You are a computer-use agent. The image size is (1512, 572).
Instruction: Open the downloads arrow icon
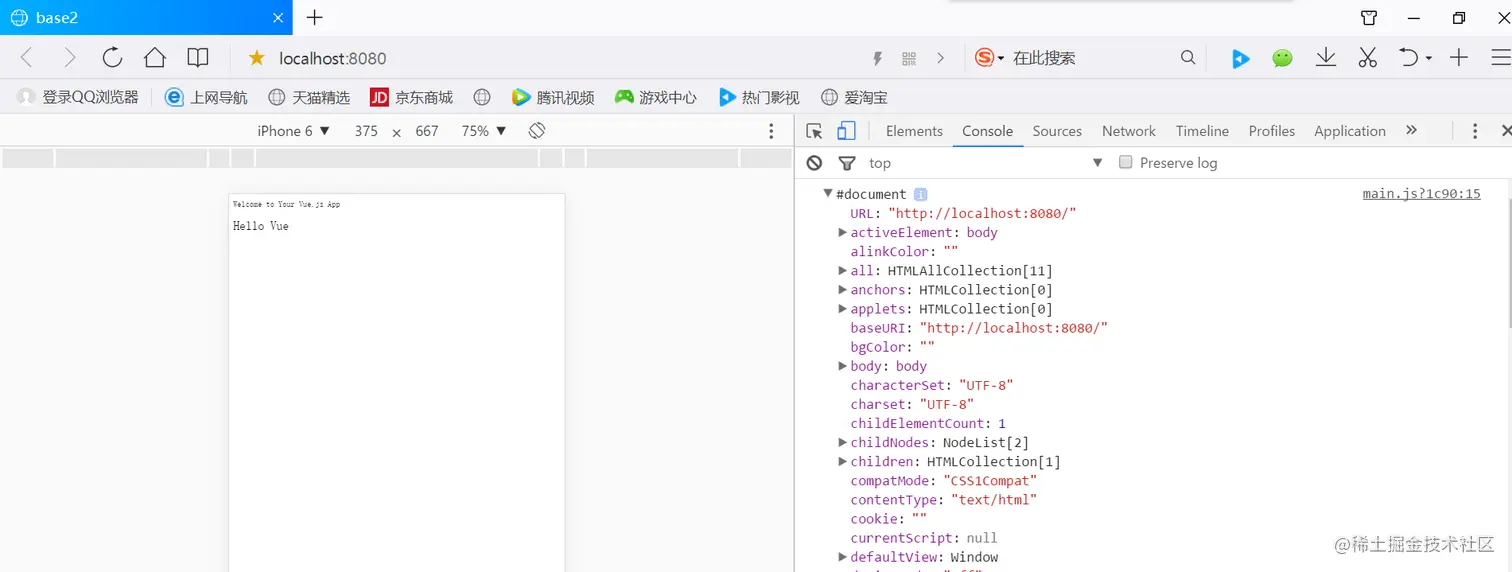click(1326, 58)
